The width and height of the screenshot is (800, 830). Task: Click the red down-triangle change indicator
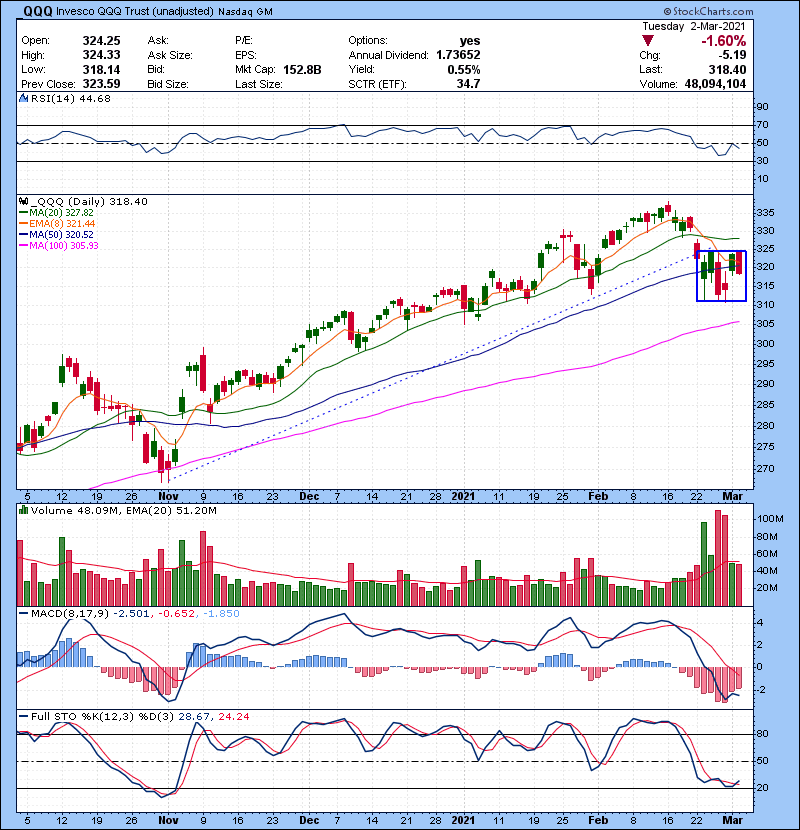tap(648, 40)
